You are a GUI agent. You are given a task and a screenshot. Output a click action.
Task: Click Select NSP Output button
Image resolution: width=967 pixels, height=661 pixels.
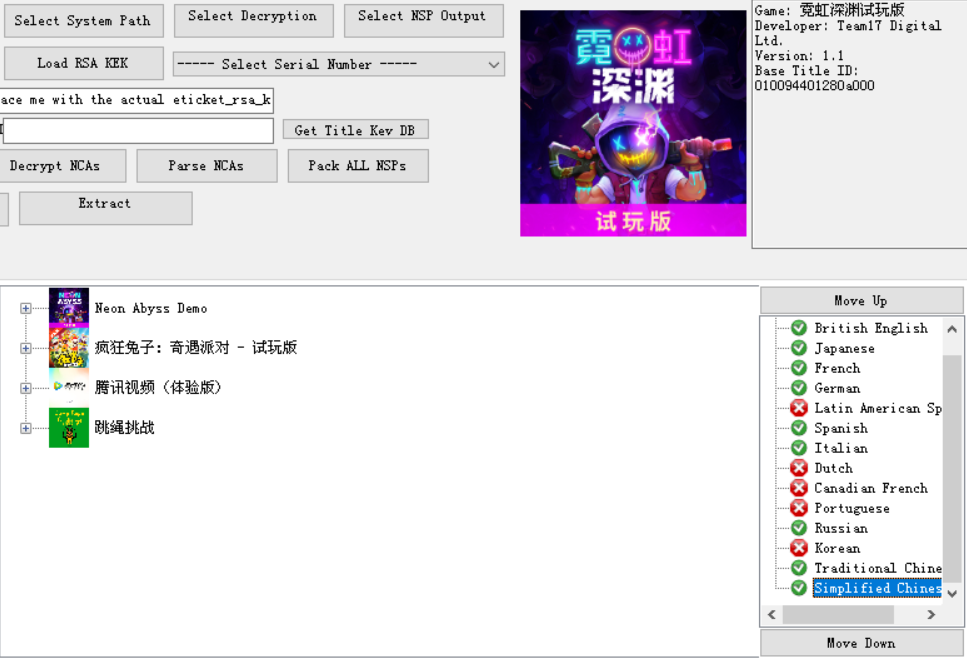coord(424,21)
